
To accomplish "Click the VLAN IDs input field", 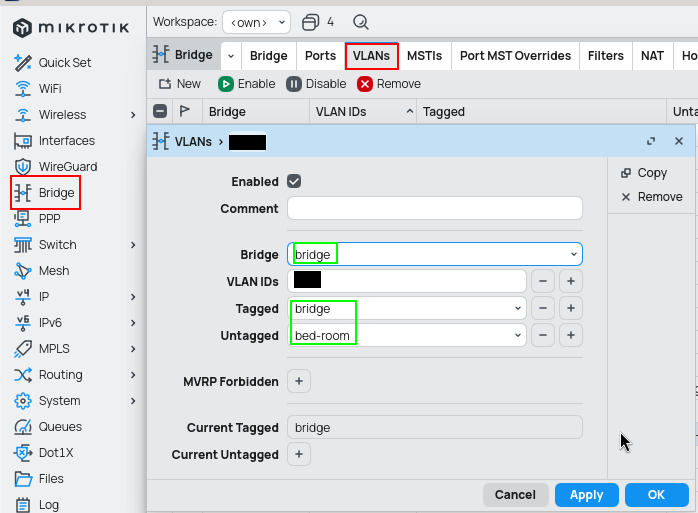I will pos(407,281).
